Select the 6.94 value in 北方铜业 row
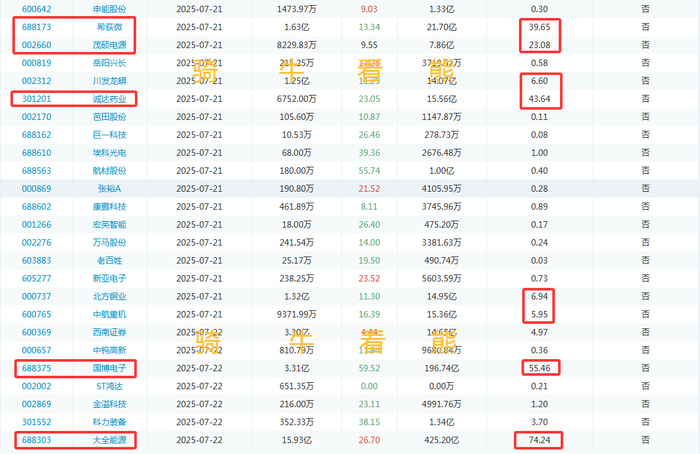This screenshot has height=454, width=700. (x=539, y=296)
